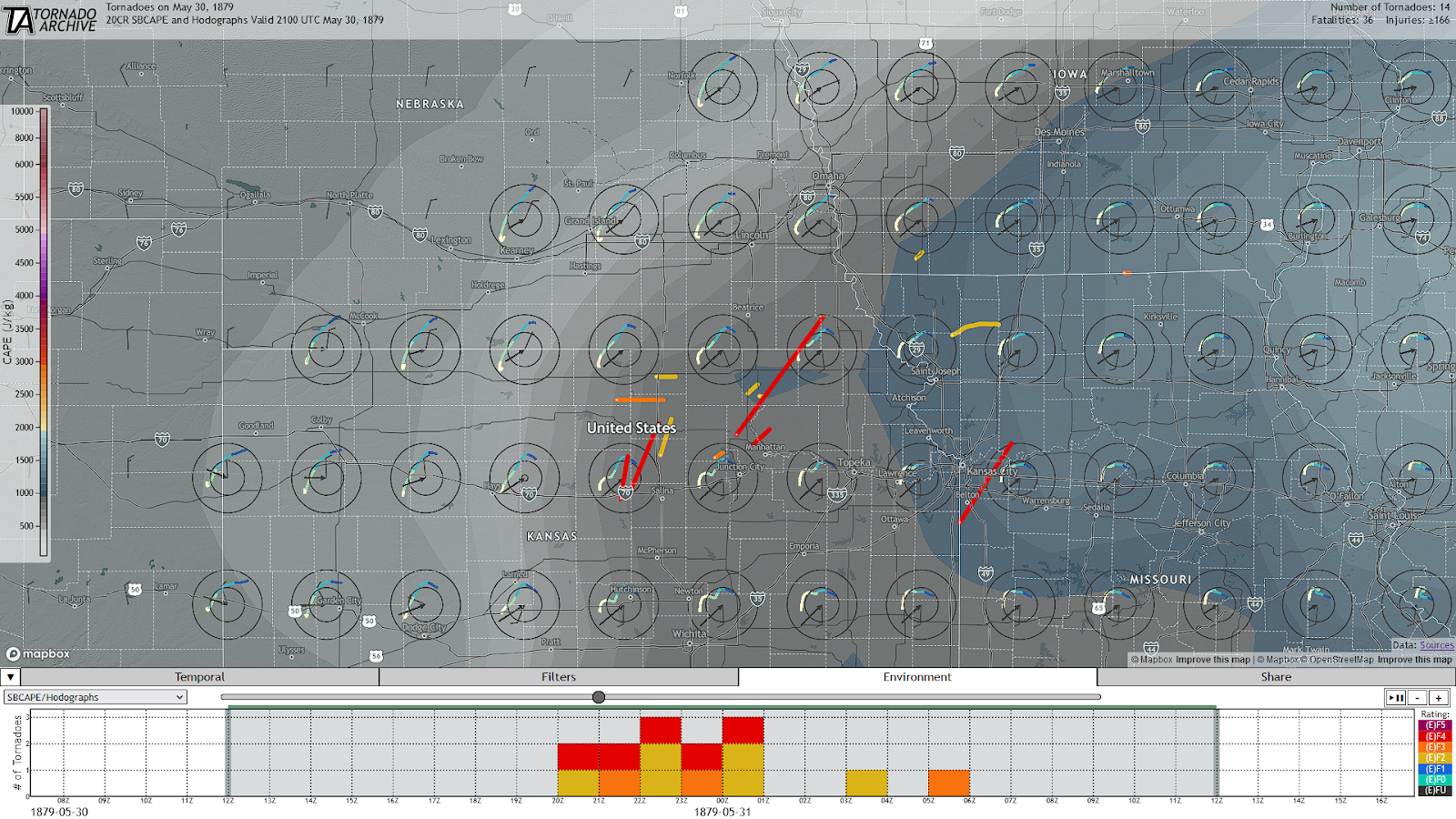Select the hodograph near Saint Joseph
Viewport: 1456px width, 819px height.
(x=920, y=349)
